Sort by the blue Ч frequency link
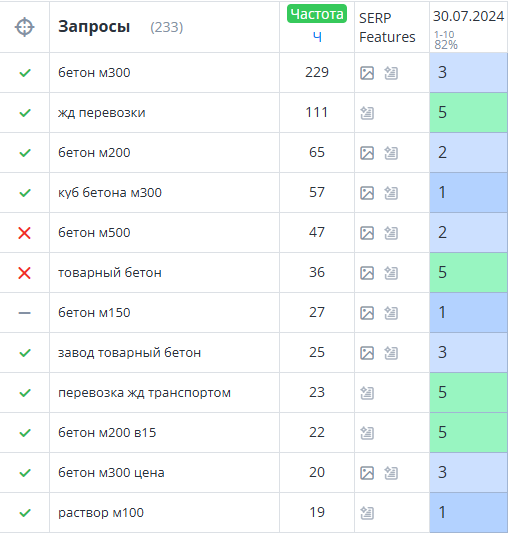 (317, 37)
